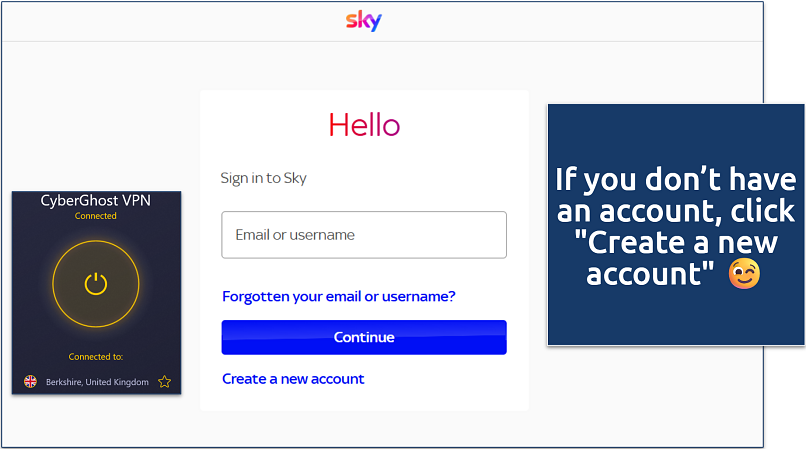Viewport: 806px width, 449px height.
Task: Click the "Sign in to Sky" text
Action: (264, 178)
